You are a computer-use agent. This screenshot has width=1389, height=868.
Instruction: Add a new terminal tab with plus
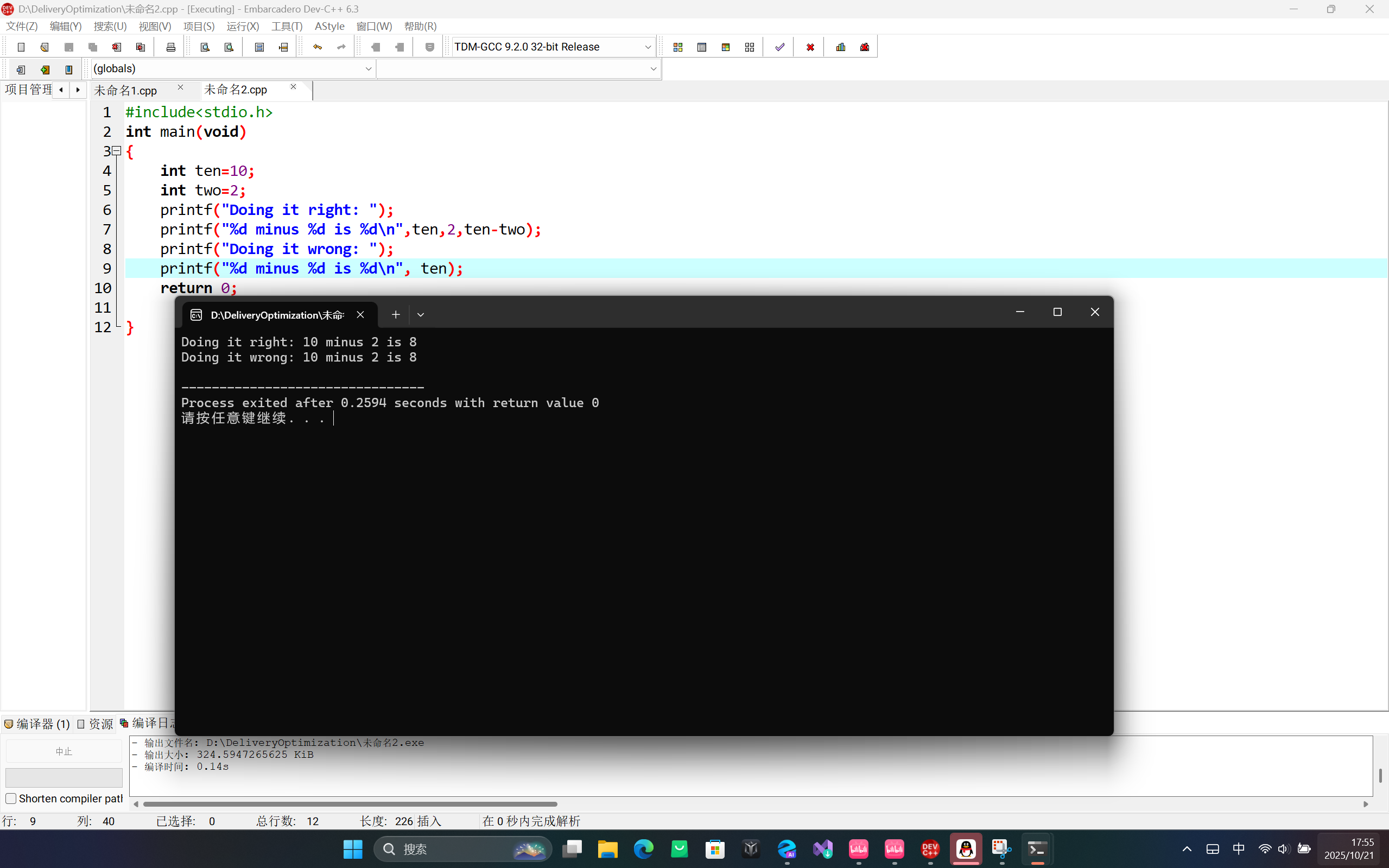[x=396, y=315]
